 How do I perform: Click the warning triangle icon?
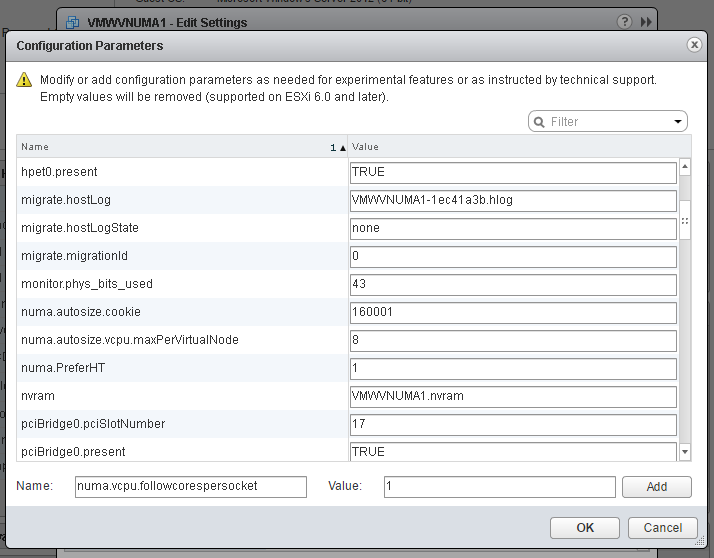(x=25, y=80)
